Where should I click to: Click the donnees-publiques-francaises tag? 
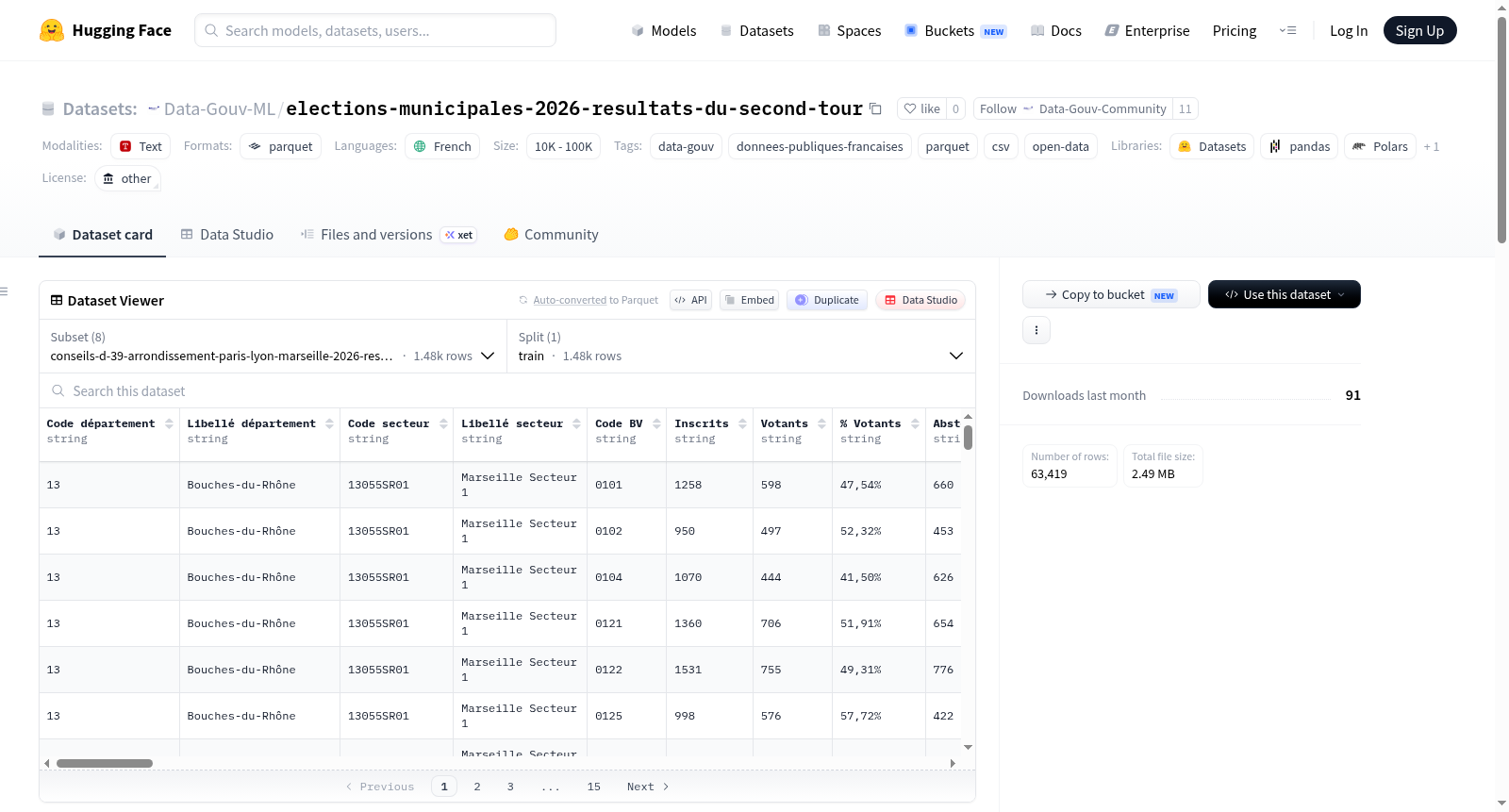[820, 146]
